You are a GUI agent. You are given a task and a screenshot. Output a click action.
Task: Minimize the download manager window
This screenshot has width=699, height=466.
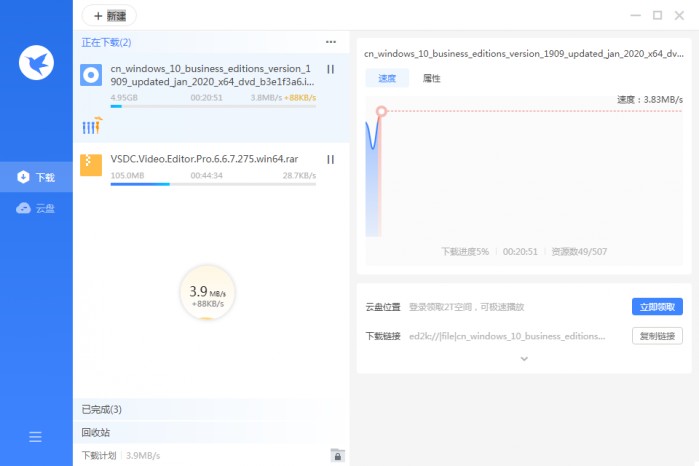coord(636,16)
